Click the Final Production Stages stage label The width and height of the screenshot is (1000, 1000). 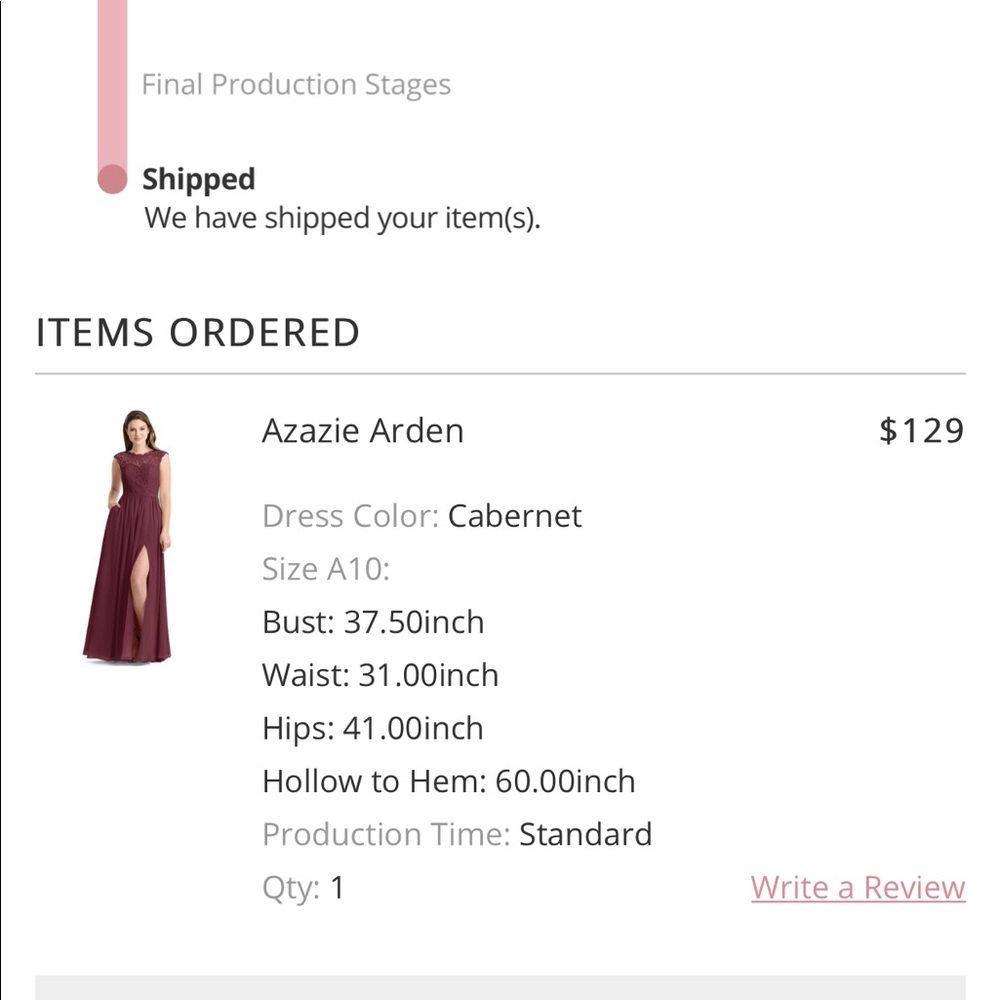[x=297, y=84]
